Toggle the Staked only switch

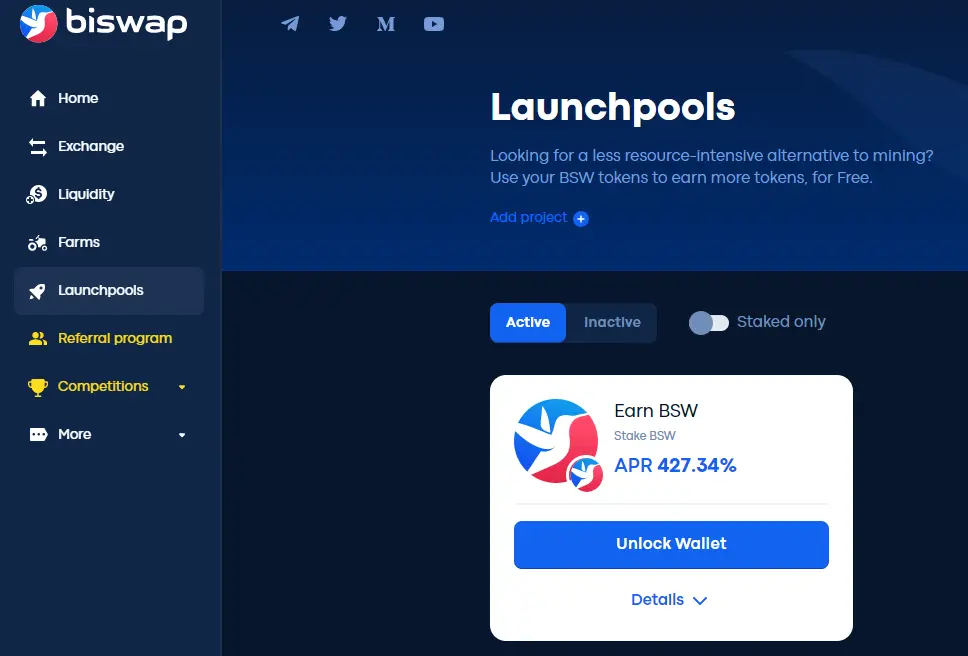(709, 322)
